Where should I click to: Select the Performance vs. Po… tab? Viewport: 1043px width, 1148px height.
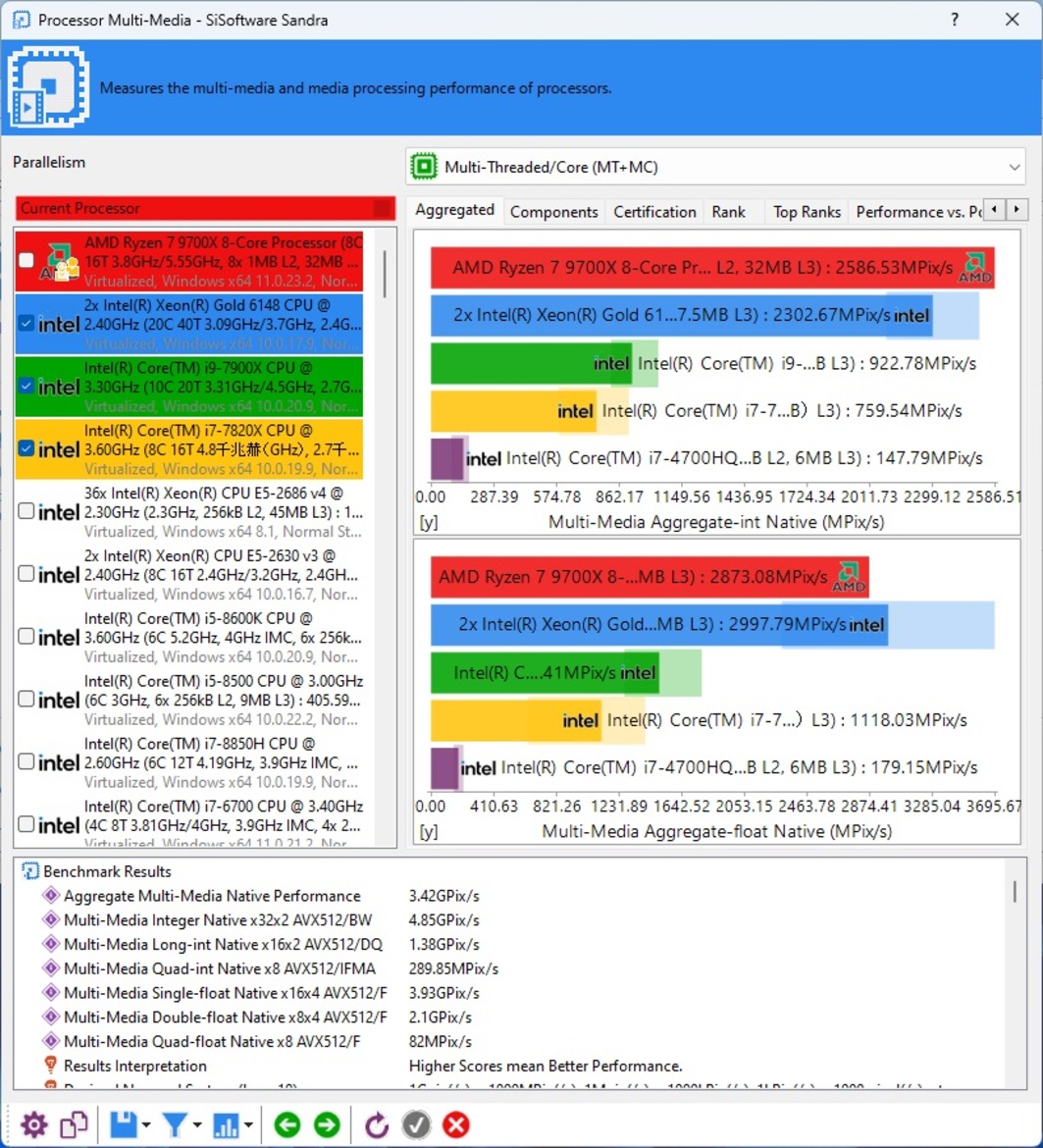click(x=917, y=212)
